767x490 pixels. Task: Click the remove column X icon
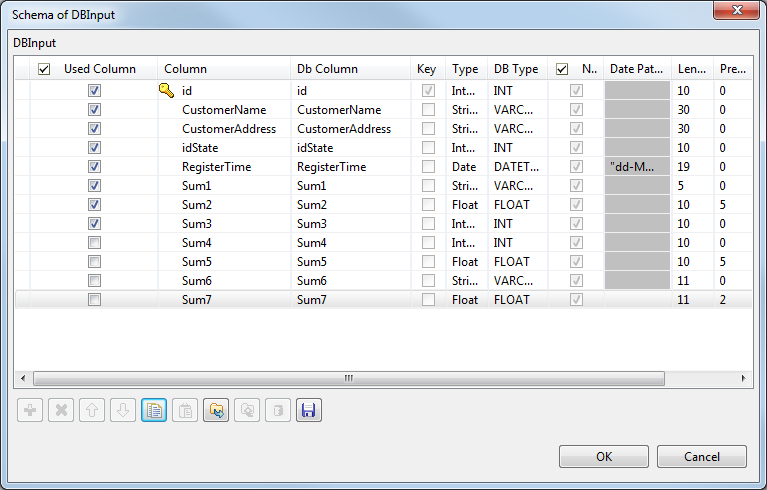(x=61, y=410)
